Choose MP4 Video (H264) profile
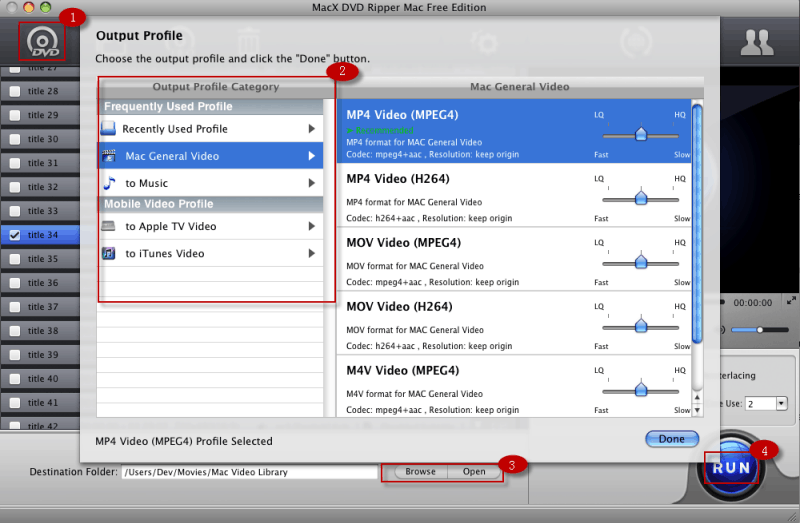 [514, 195]
